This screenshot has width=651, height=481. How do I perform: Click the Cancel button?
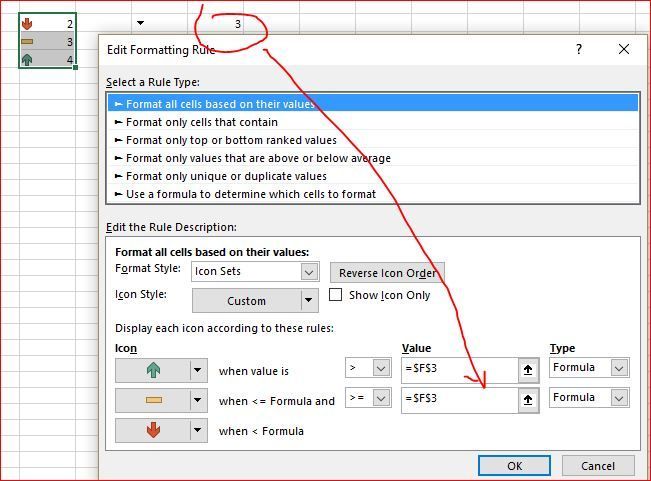point(598,466)
